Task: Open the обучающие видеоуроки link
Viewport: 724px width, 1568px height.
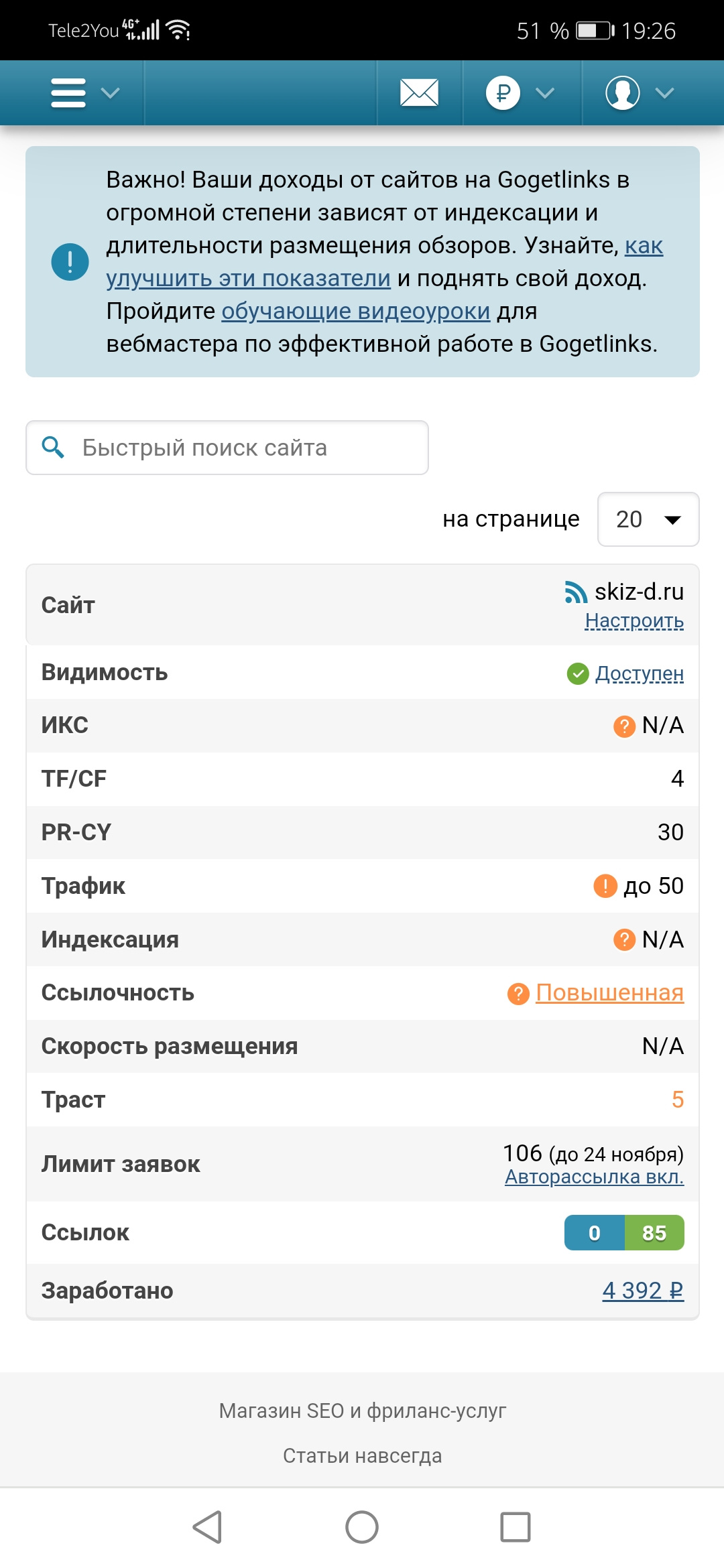Action: [x=355, y=311]
